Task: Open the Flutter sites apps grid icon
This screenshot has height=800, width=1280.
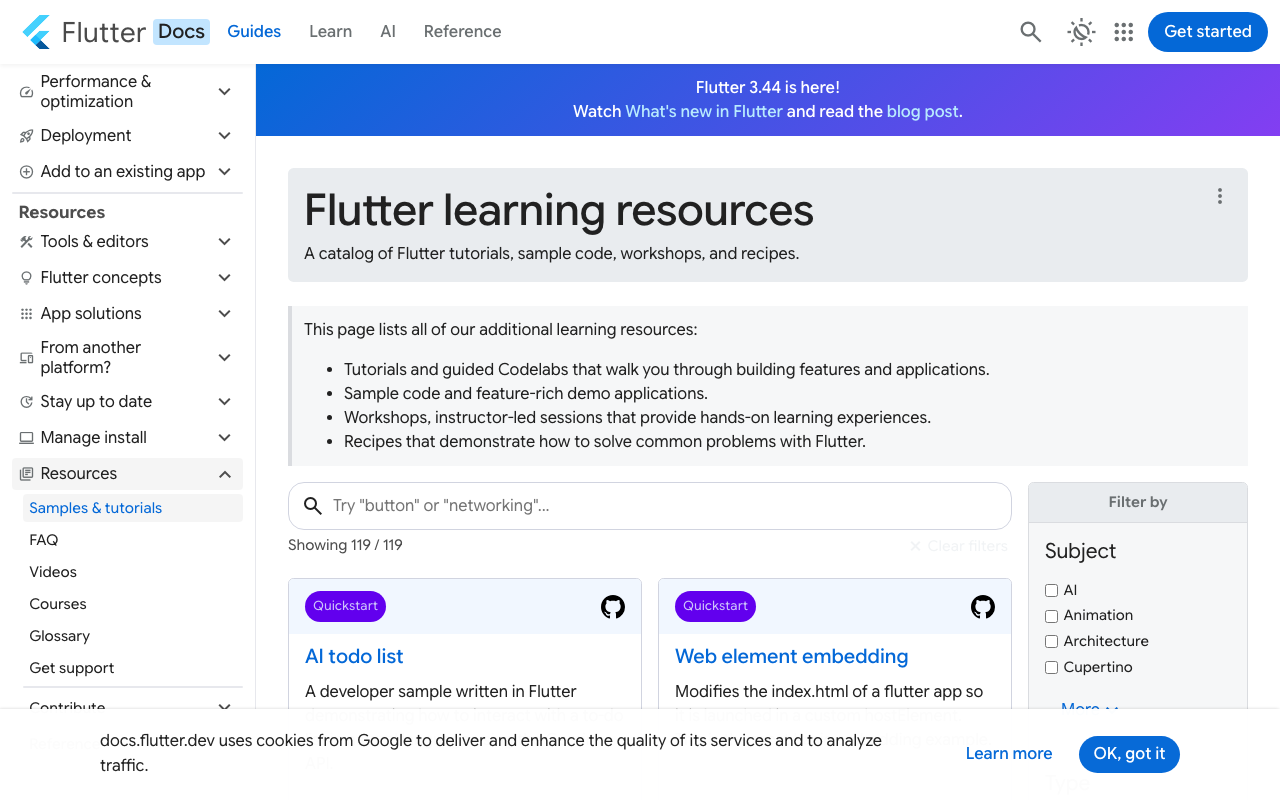Action: pos(1124,32)
